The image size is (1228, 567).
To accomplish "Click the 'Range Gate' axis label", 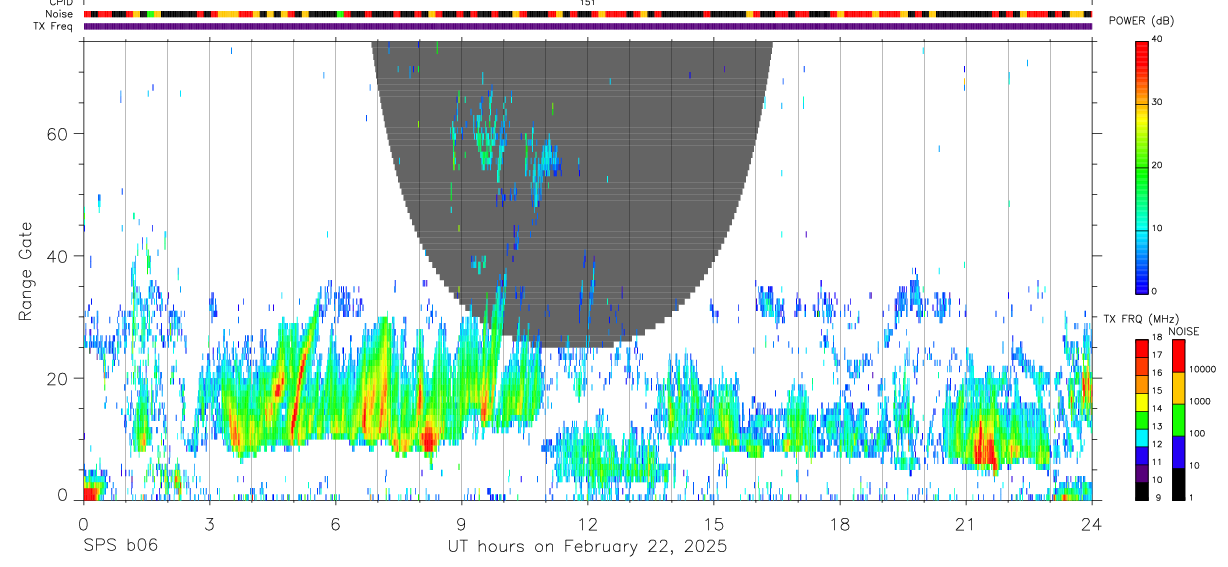I will point(26,271).
